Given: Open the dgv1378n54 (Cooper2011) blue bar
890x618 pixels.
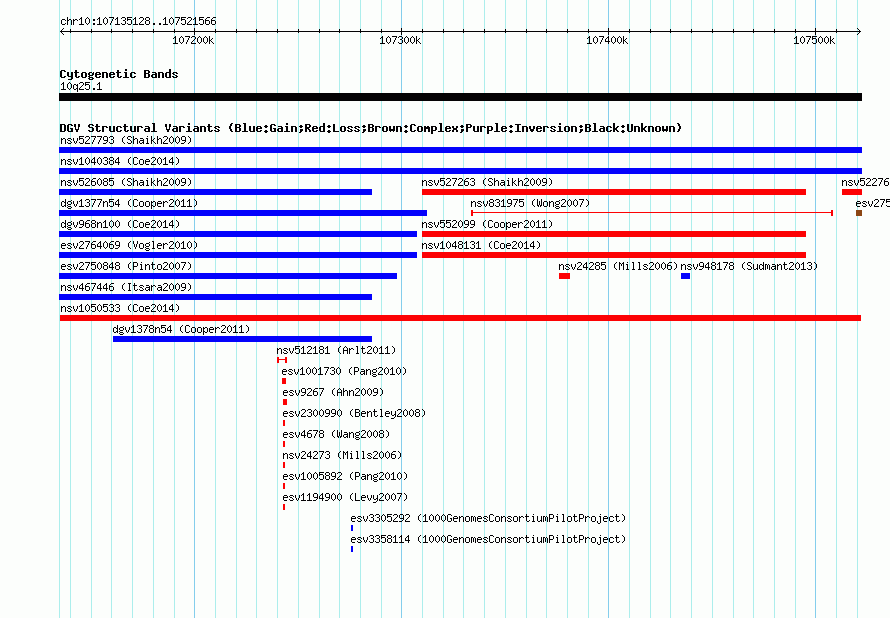Looking at the screenshot, I should coord(242,339).
